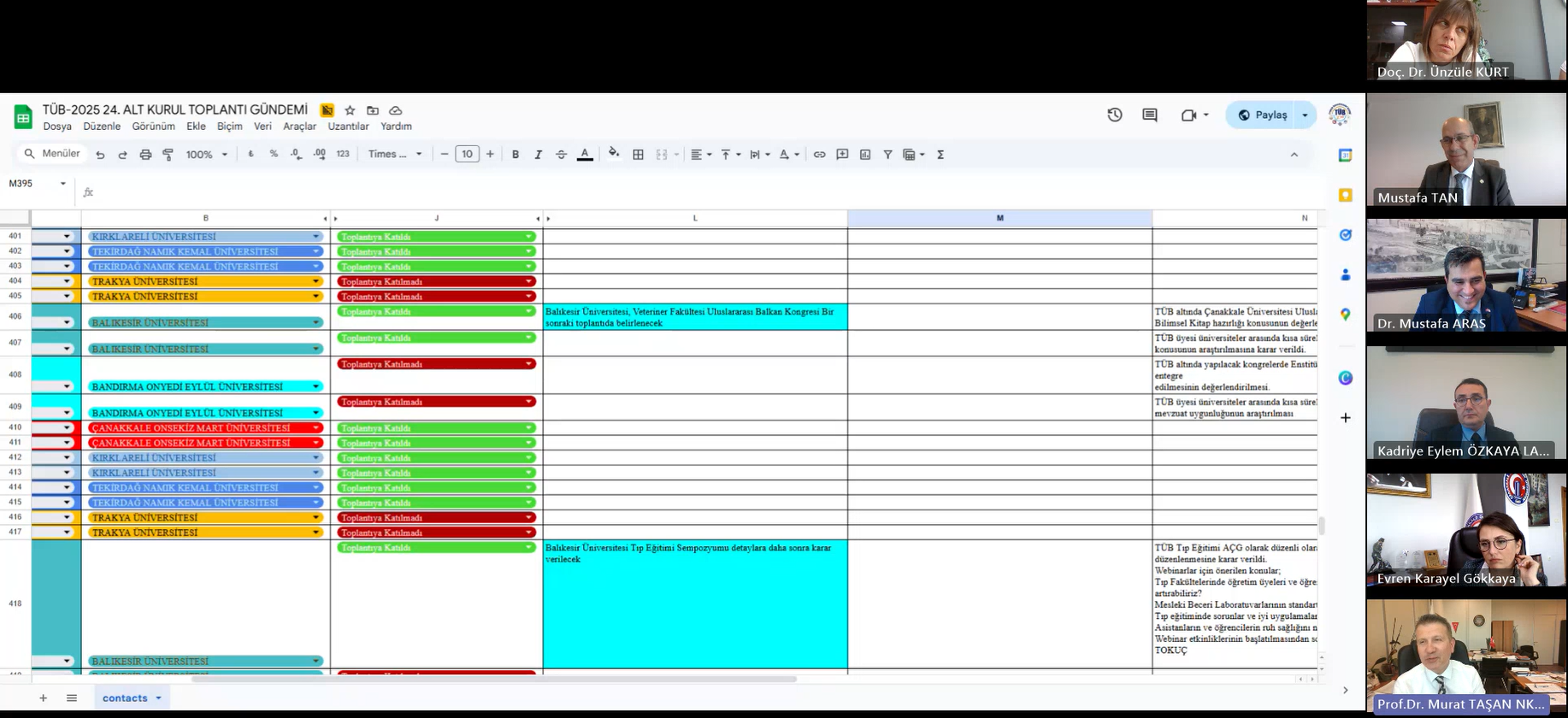The height and width of the screenshot is (718, 1568).
Task: Open the Veri menu
Action: coord(262,127)
